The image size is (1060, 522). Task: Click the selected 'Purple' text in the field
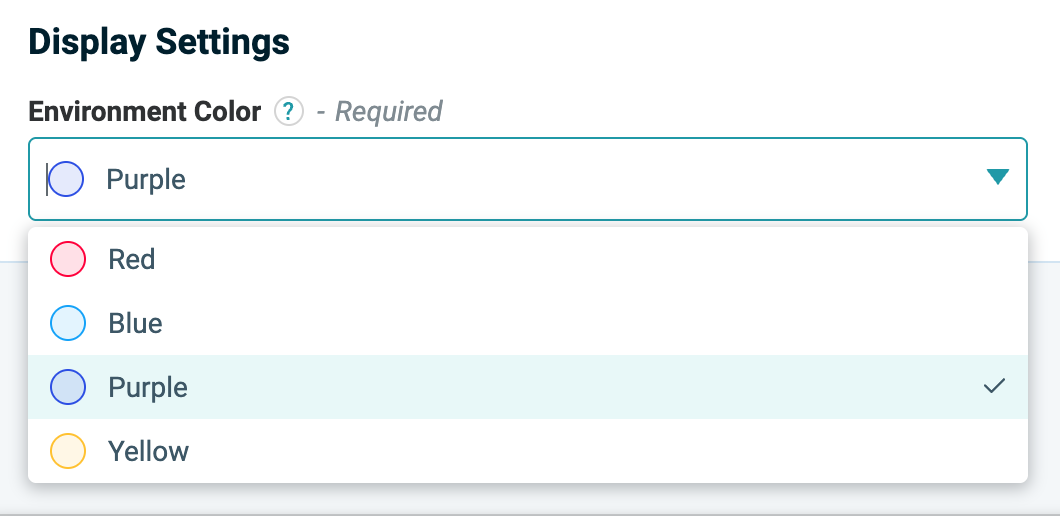coord(146,180)
